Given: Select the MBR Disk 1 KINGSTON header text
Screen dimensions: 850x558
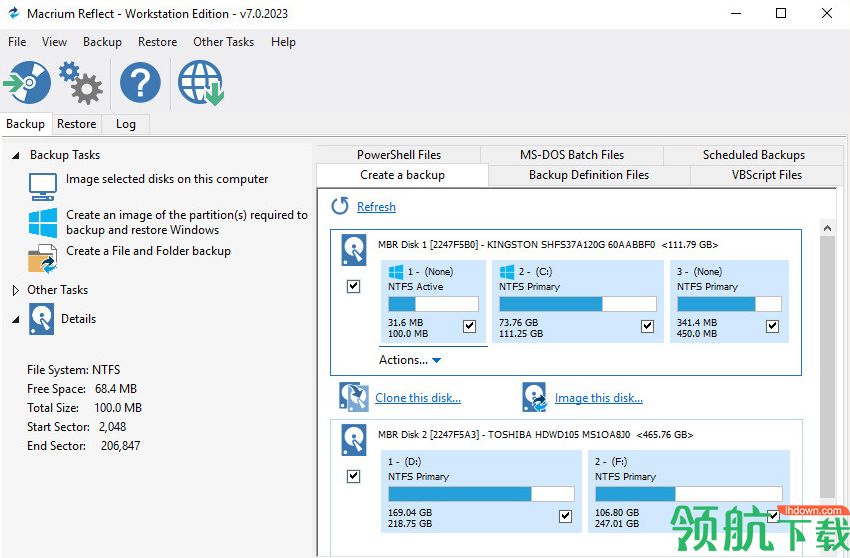Looking at the screenshot, I should click(548, 245).
